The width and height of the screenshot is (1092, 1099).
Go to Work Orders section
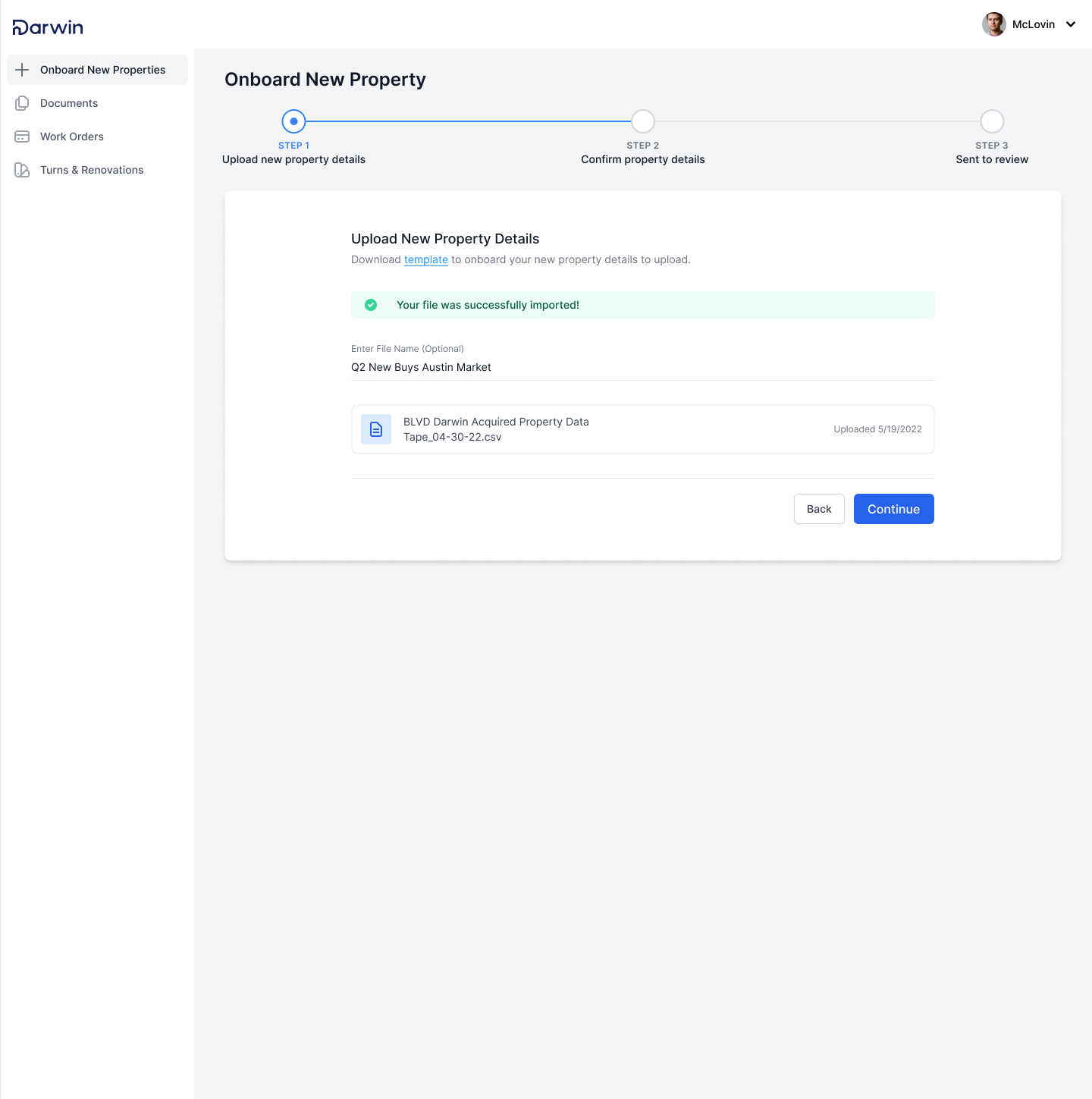98,137
